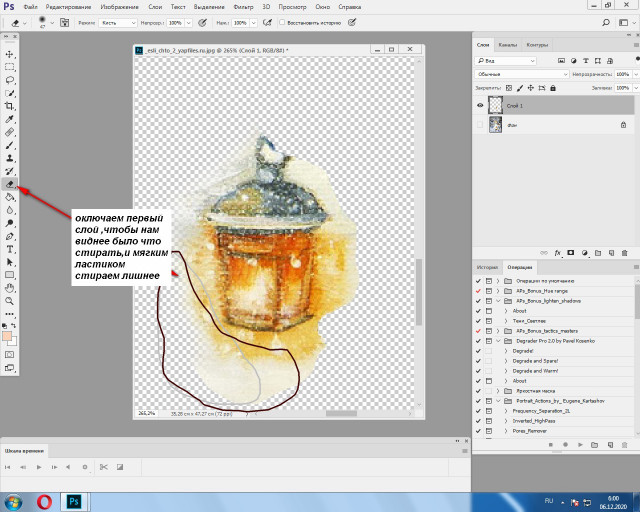Select the Lasso tool
This screenshot has width=640, height=512.
10,79
